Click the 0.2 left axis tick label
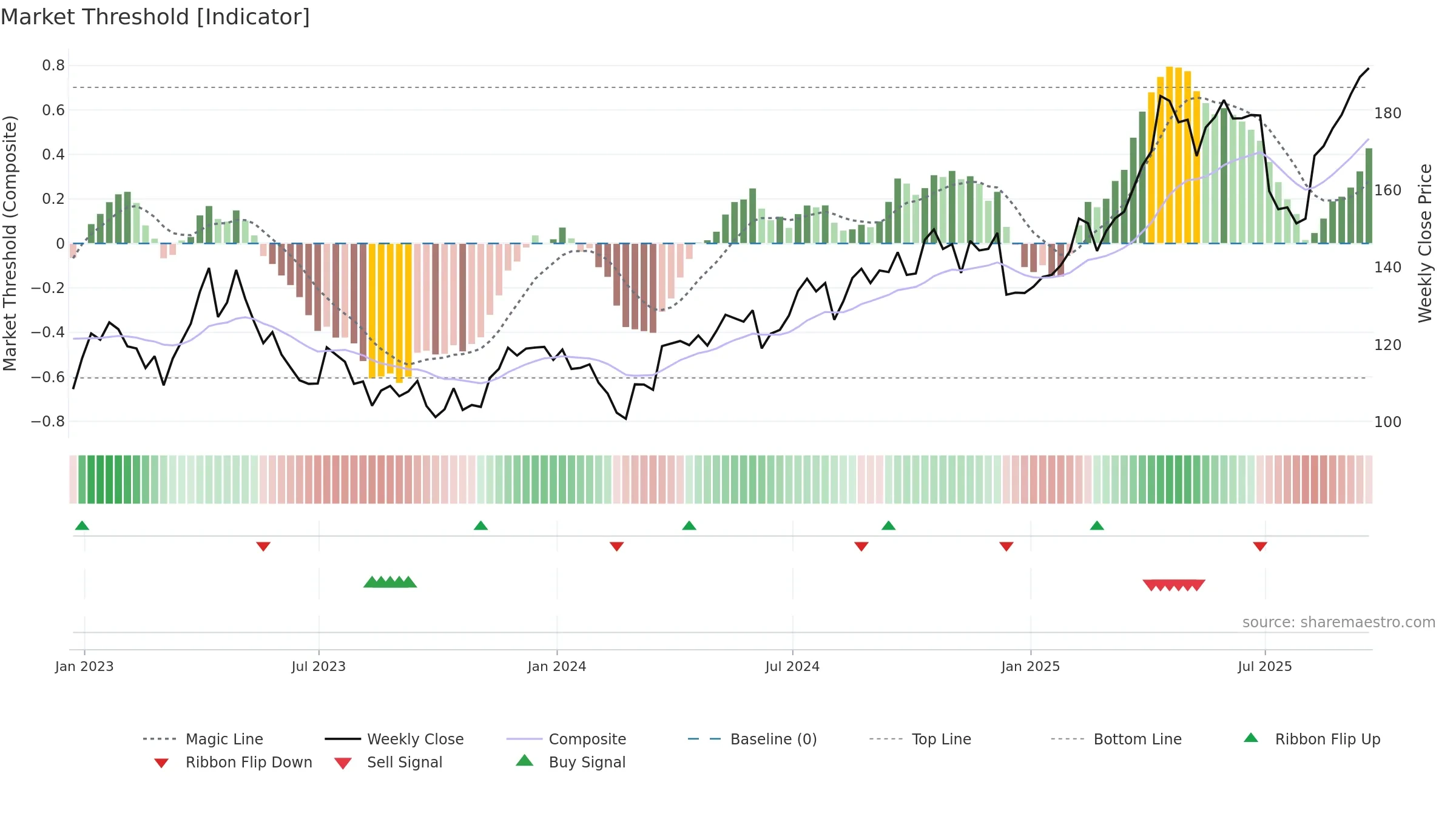The height and width of the screenshot is (819, 1456). click(53, 199)
